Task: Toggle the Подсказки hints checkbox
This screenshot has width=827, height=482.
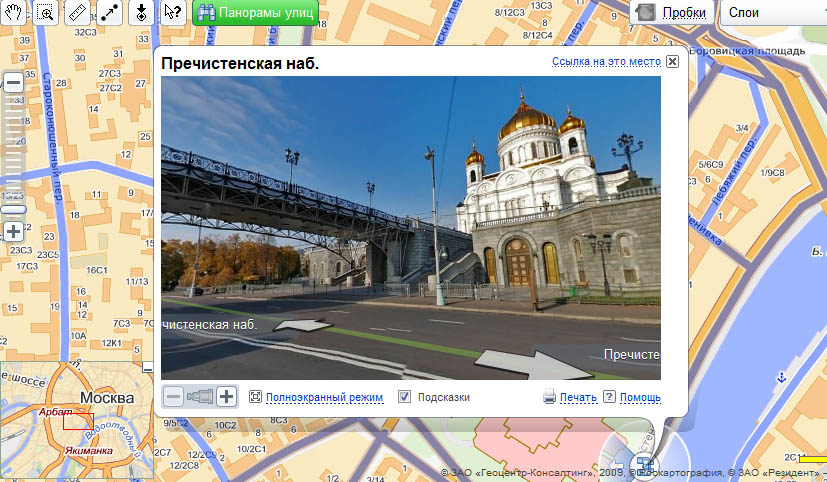Action: click(405, 397)
